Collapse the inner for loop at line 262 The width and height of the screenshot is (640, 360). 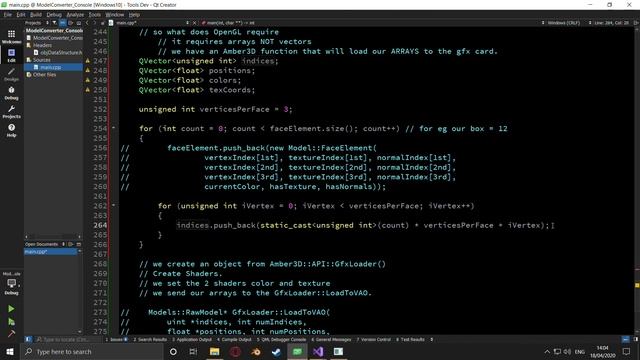point(113,205)
